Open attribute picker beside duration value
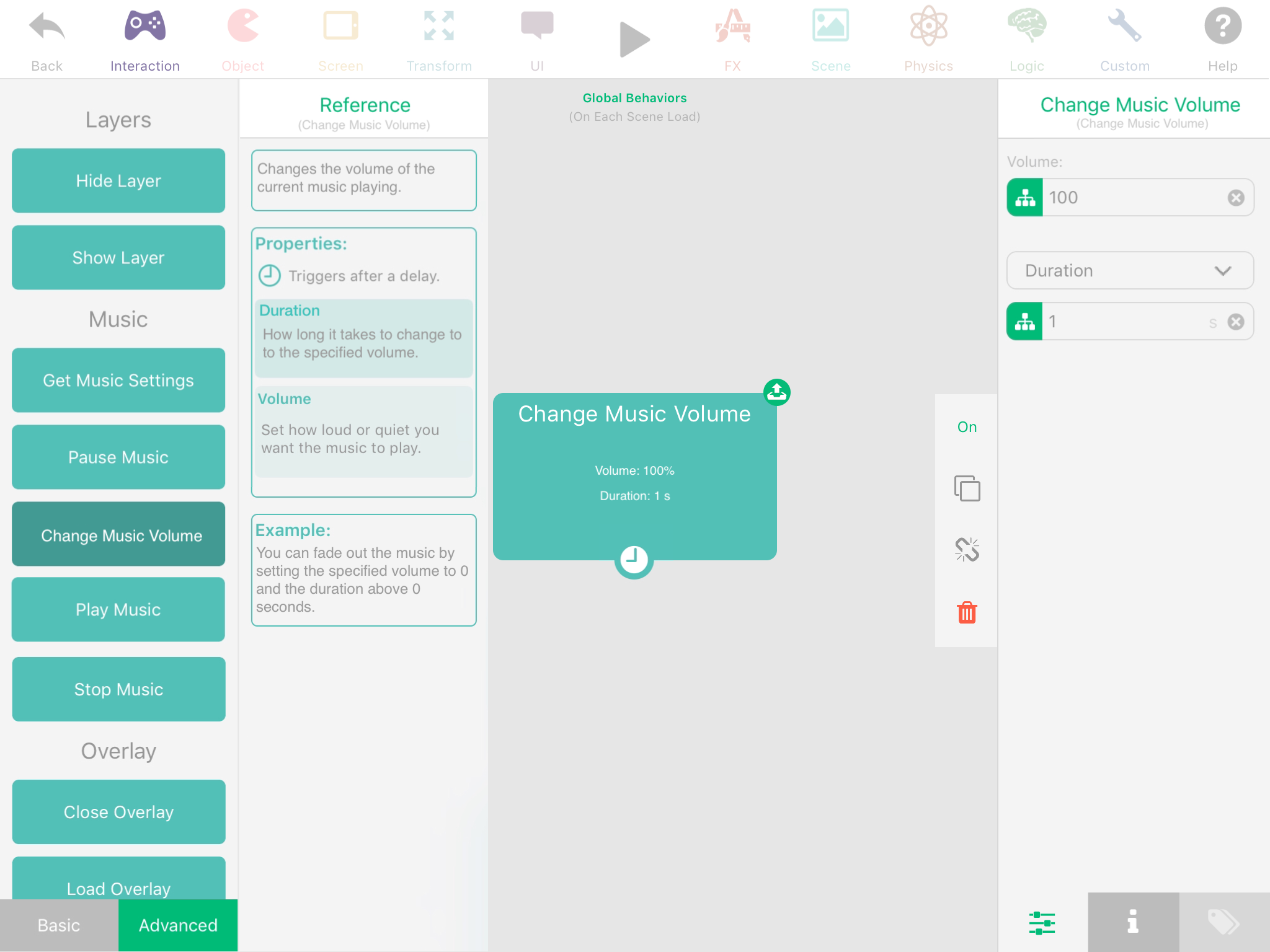Image resolution: width=1270 pixels, height=952 pixels. [1025, 322]
